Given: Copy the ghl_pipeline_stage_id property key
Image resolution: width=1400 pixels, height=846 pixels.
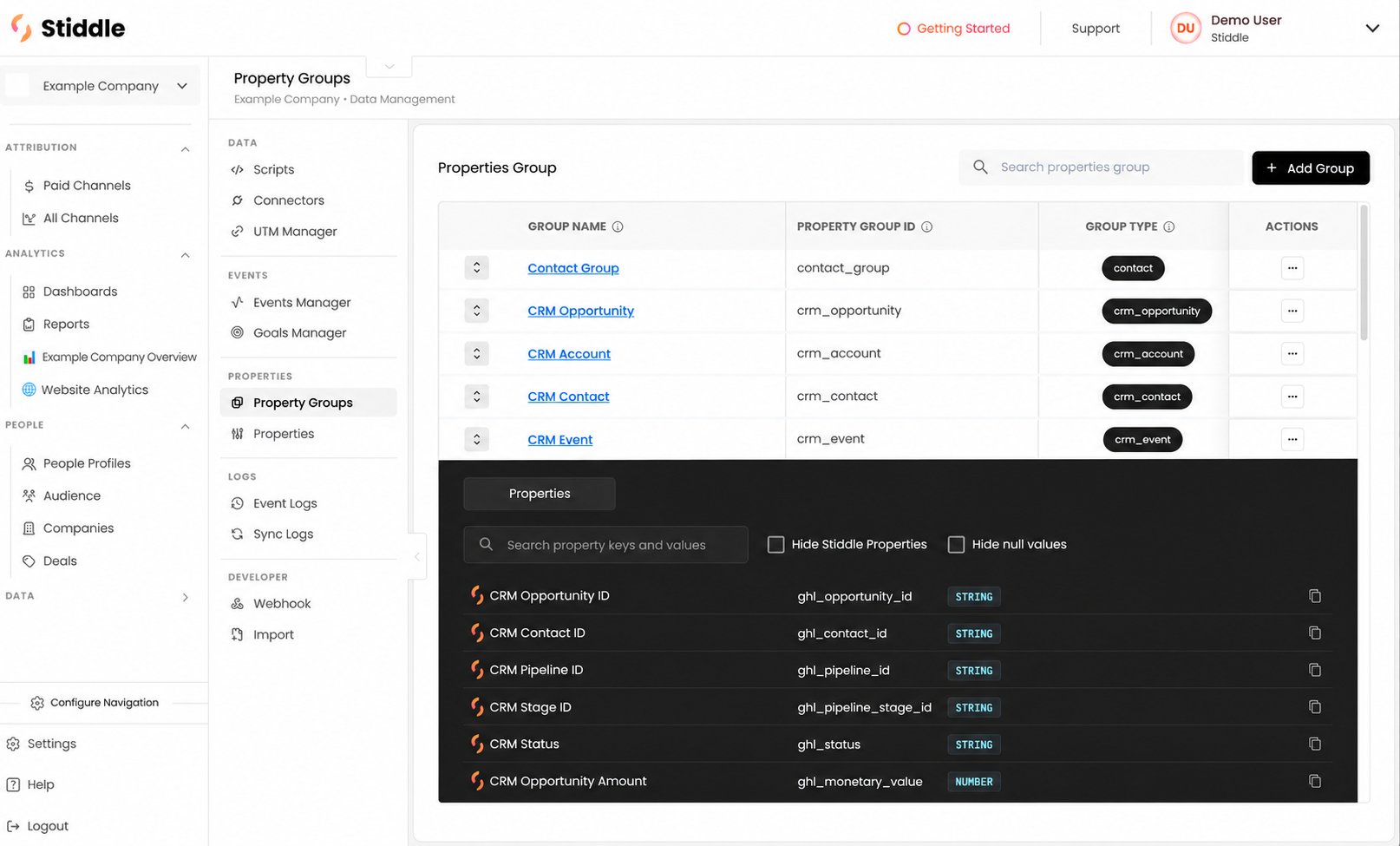Looking at the screenshot, I should click(1315, 707).
